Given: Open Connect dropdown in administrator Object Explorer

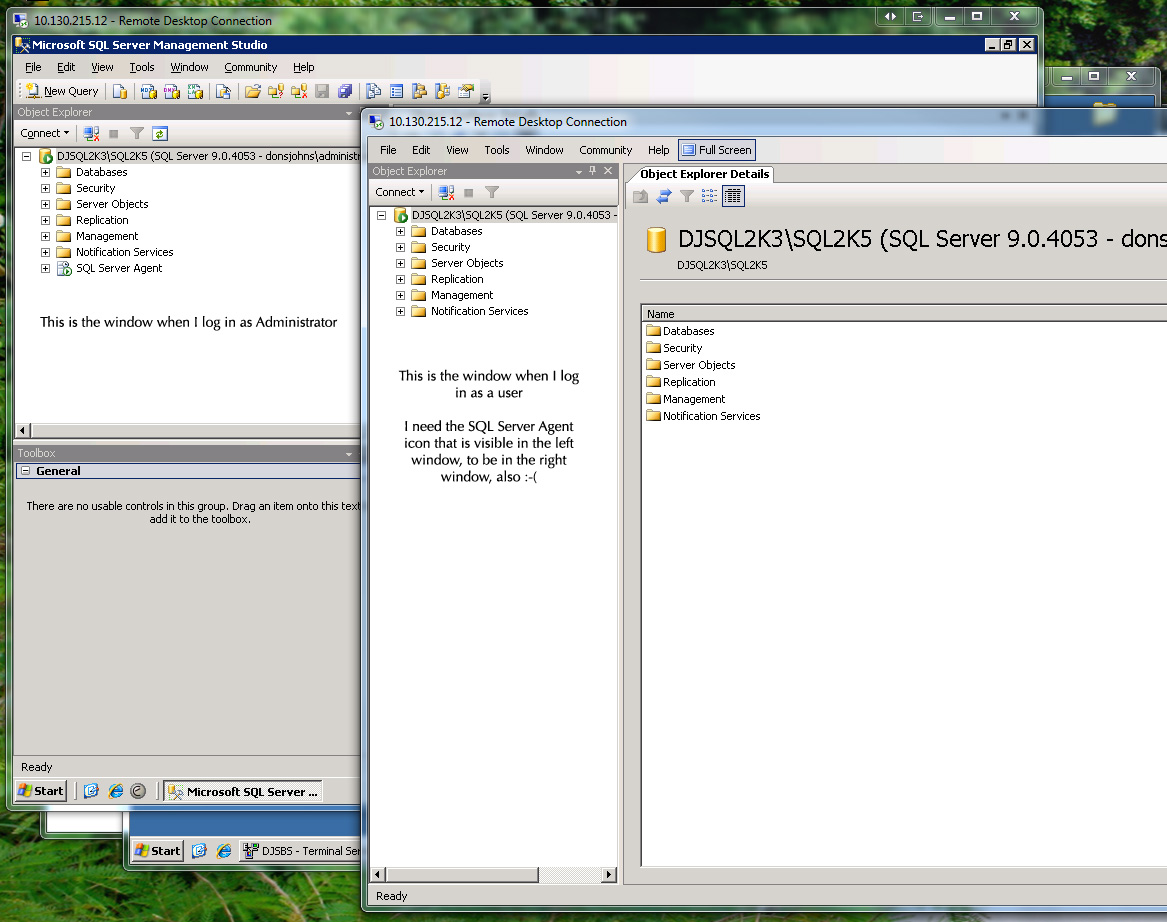Looking at the screenshot, I should tap(45, 133).
